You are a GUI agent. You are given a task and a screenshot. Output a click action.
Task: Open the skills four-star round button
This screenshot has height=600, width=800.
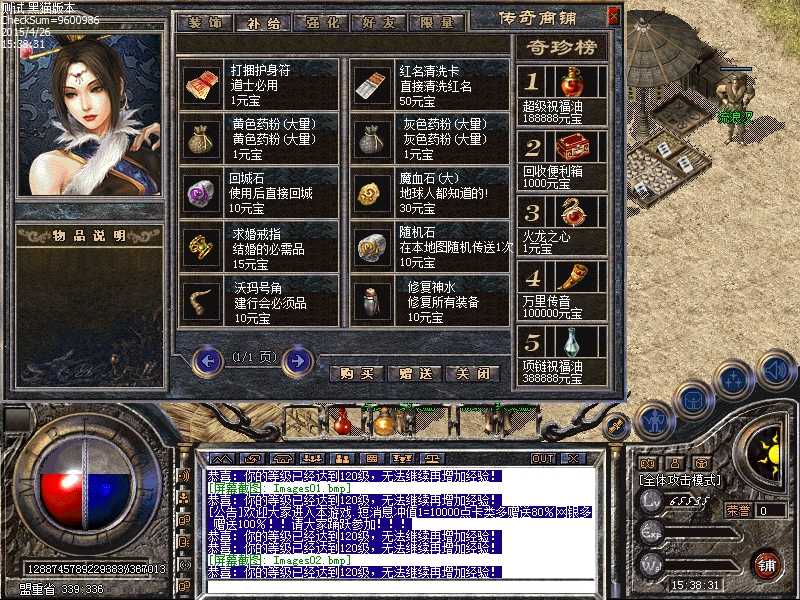tap(733, 380)
